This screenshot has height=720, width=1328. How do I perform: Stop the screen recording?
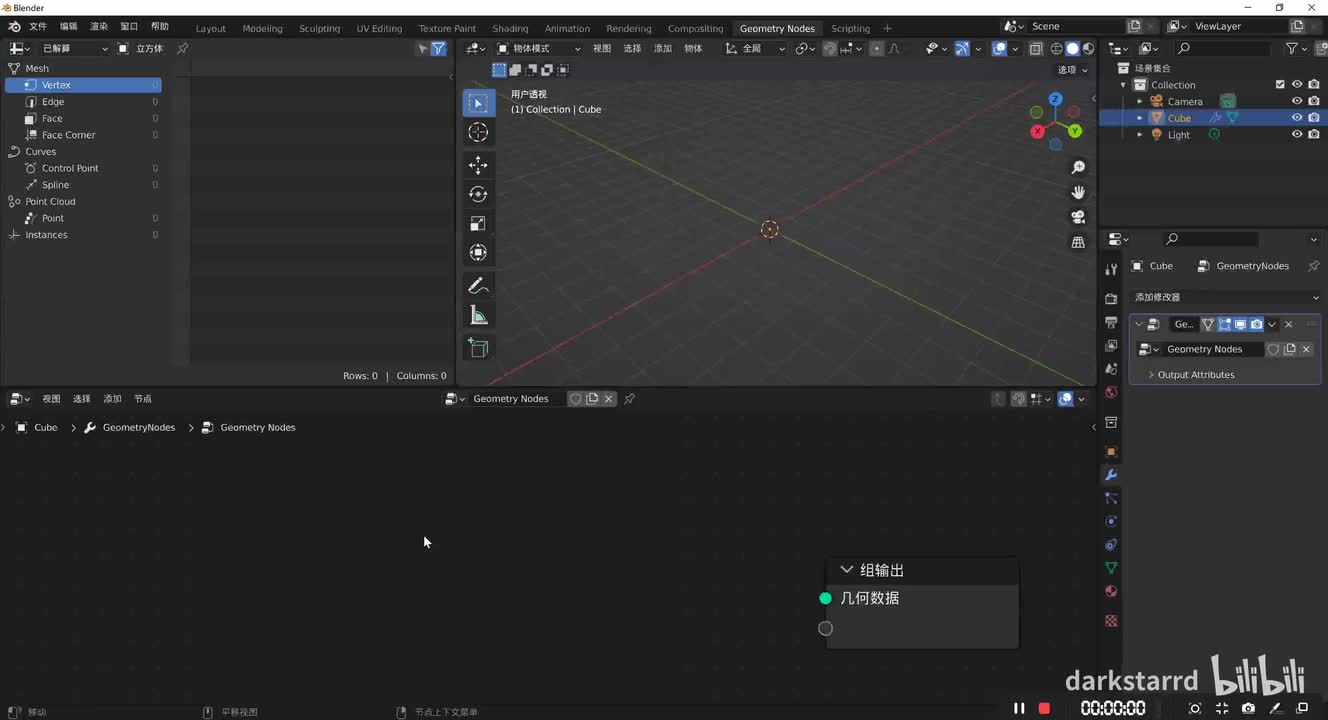tap(1044, 708)
